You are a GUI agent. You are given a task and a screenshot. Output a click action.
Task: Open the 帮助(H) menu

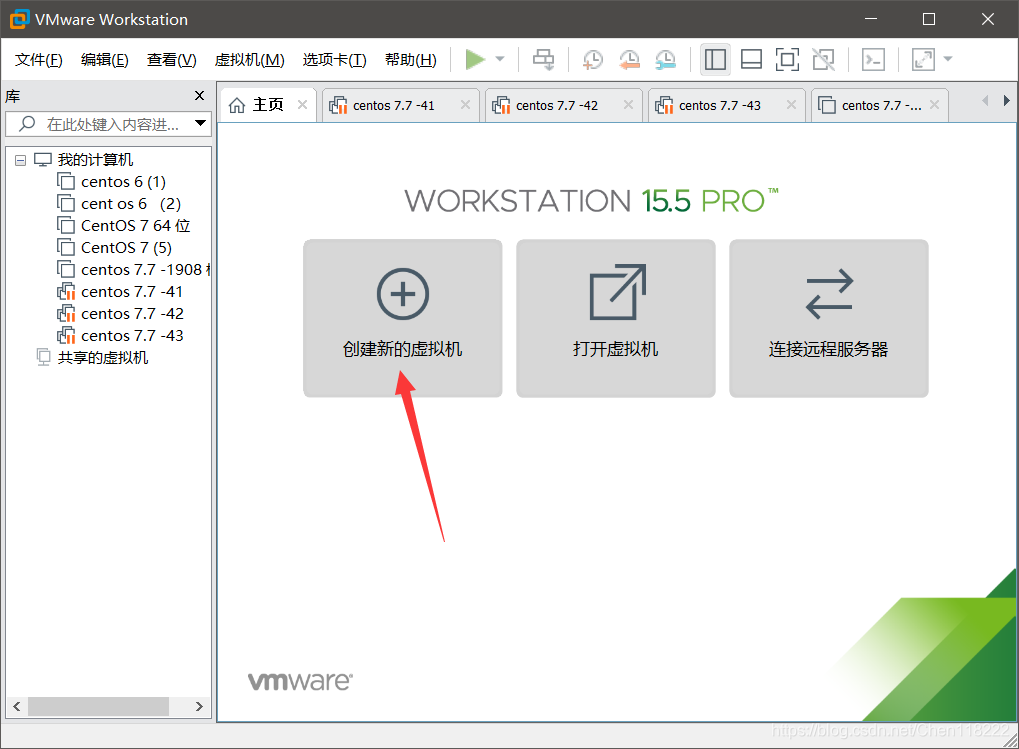411,60
